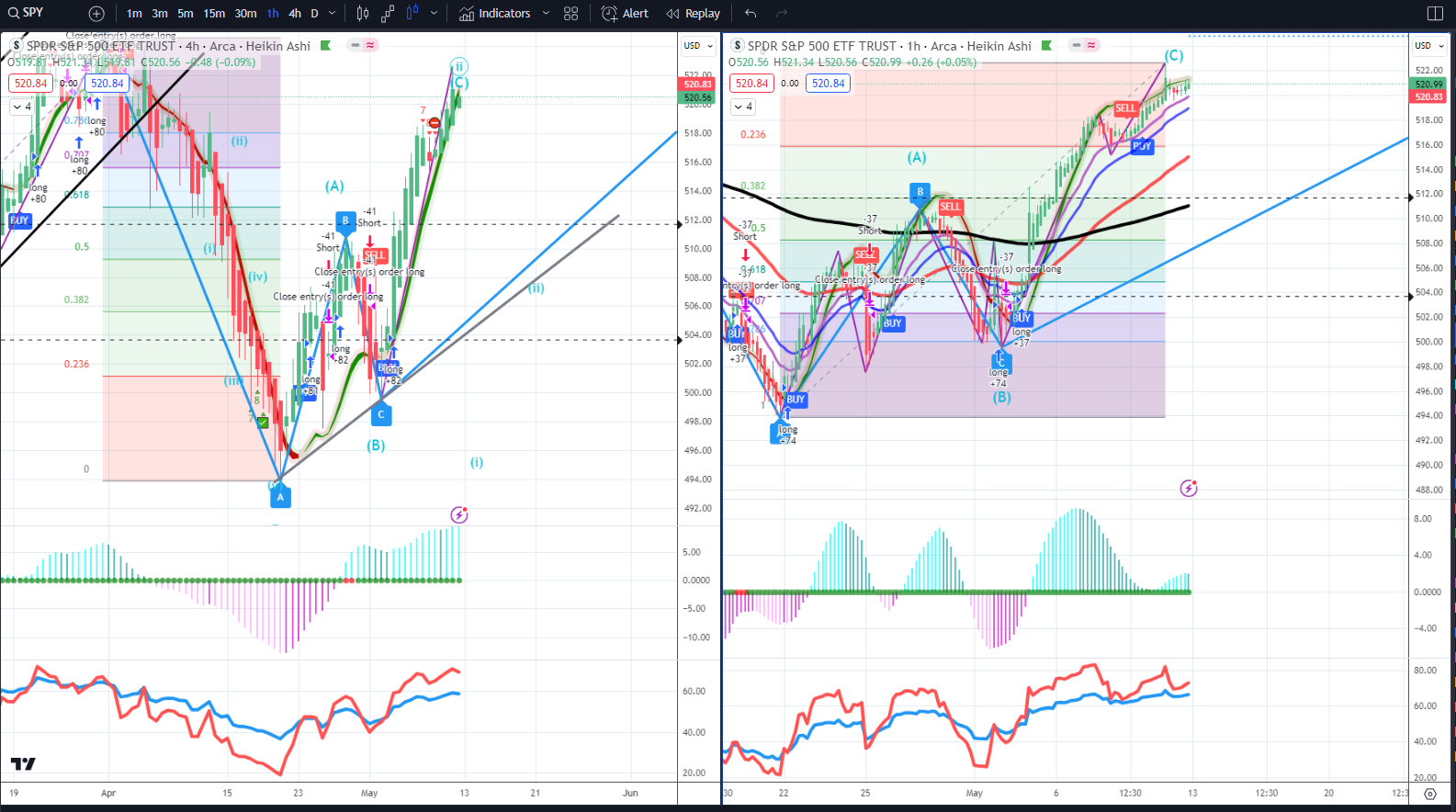Select the 4h timeframe
1456x812 pixels.
(295, 14)
